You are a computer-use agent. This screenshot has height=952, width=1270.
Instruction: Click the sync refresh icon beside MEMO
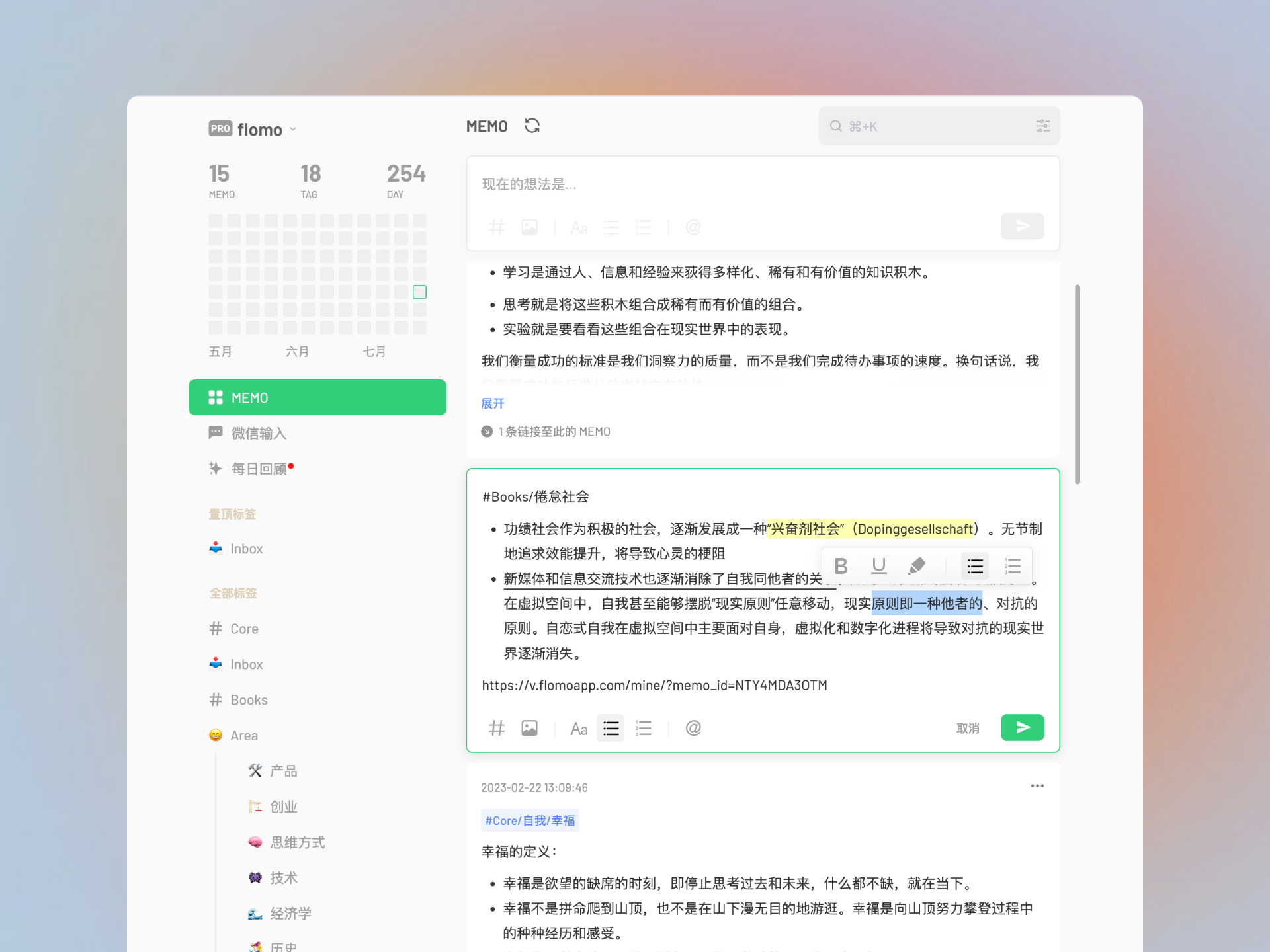[532, 126]
